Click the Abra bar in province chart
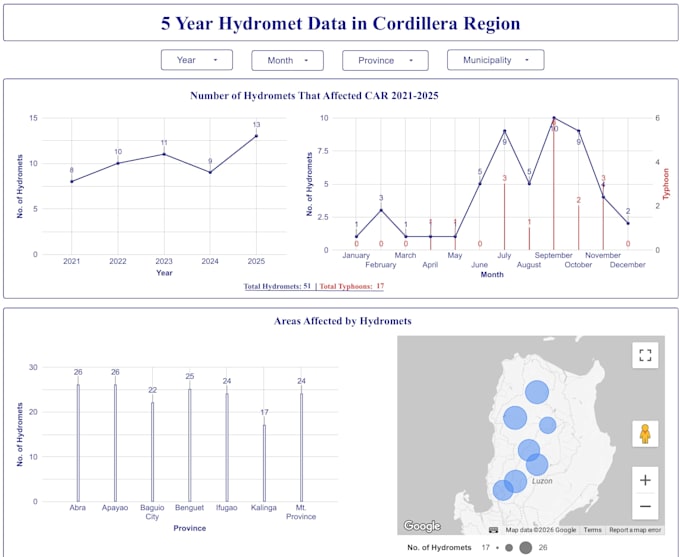680x557 pixels. [78, 443]
